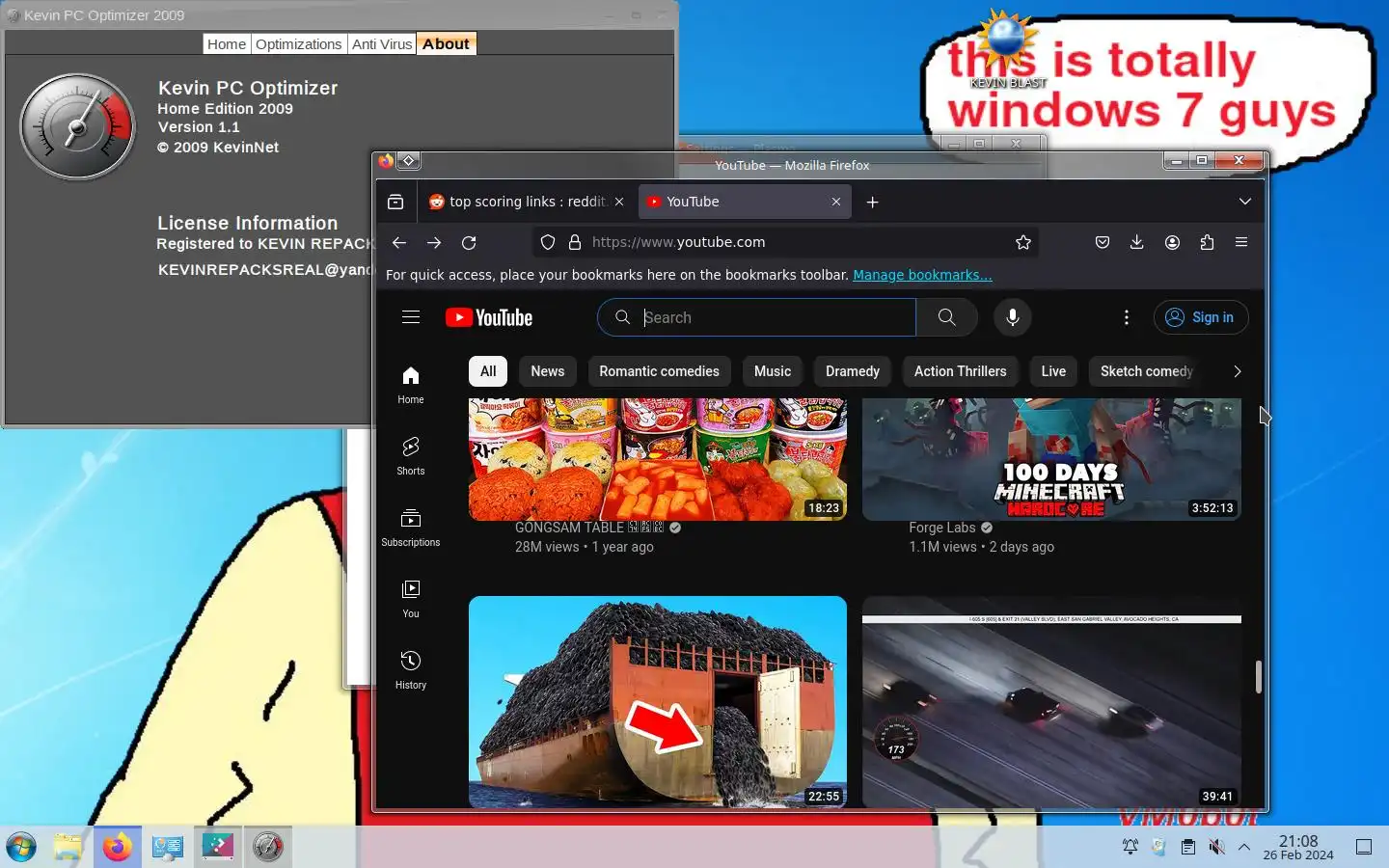Viewport: 1389px width, 868px height.
Task: Open GONGSAM TABLE channel name
Action: point(589,528)
